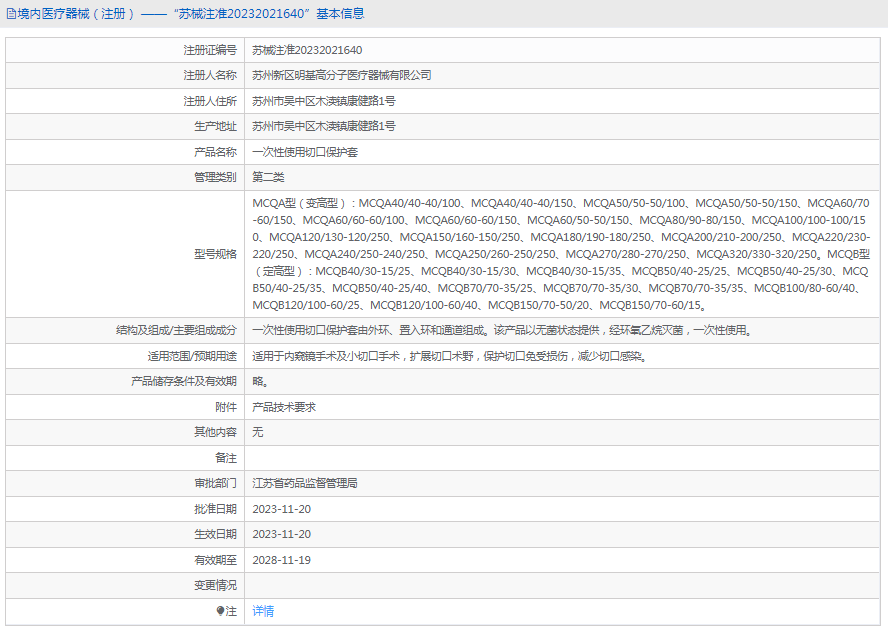Click the 变更情况 label
The width and height of the screenshot is (888, 631).
click(x=215, y=585)
